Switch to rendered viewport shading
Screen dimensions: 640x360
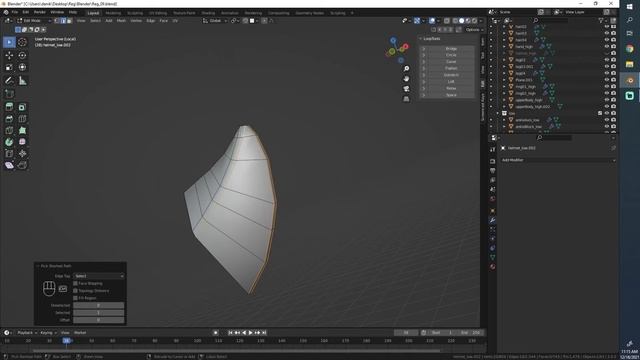tap(475, 20)
